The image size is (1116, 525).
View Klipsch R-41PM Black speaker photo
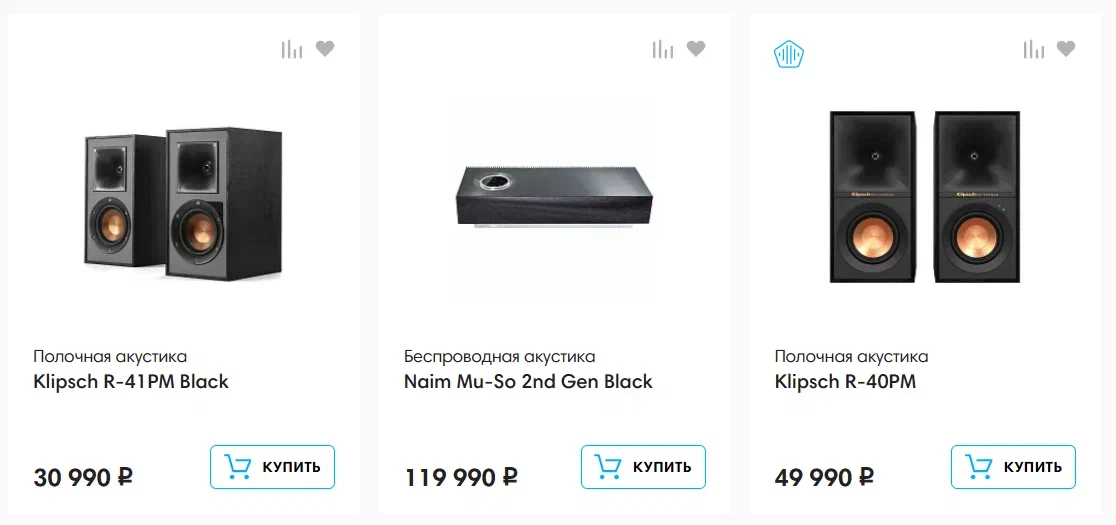coord(183,205)
